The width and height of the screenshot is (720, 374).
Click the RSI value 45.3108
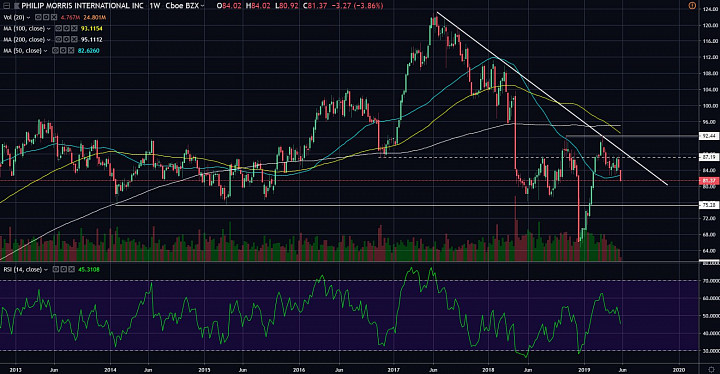pyautogui.click(x=89, y=269)
